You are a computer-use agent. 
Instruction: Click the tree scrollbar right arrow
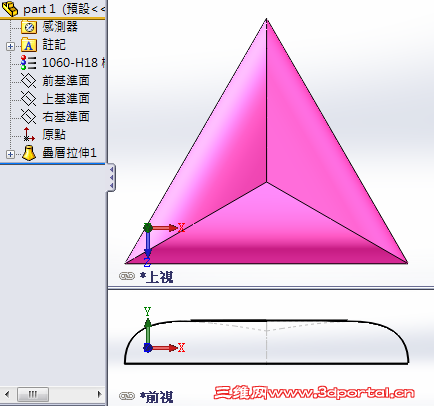(x=99, y=395)
